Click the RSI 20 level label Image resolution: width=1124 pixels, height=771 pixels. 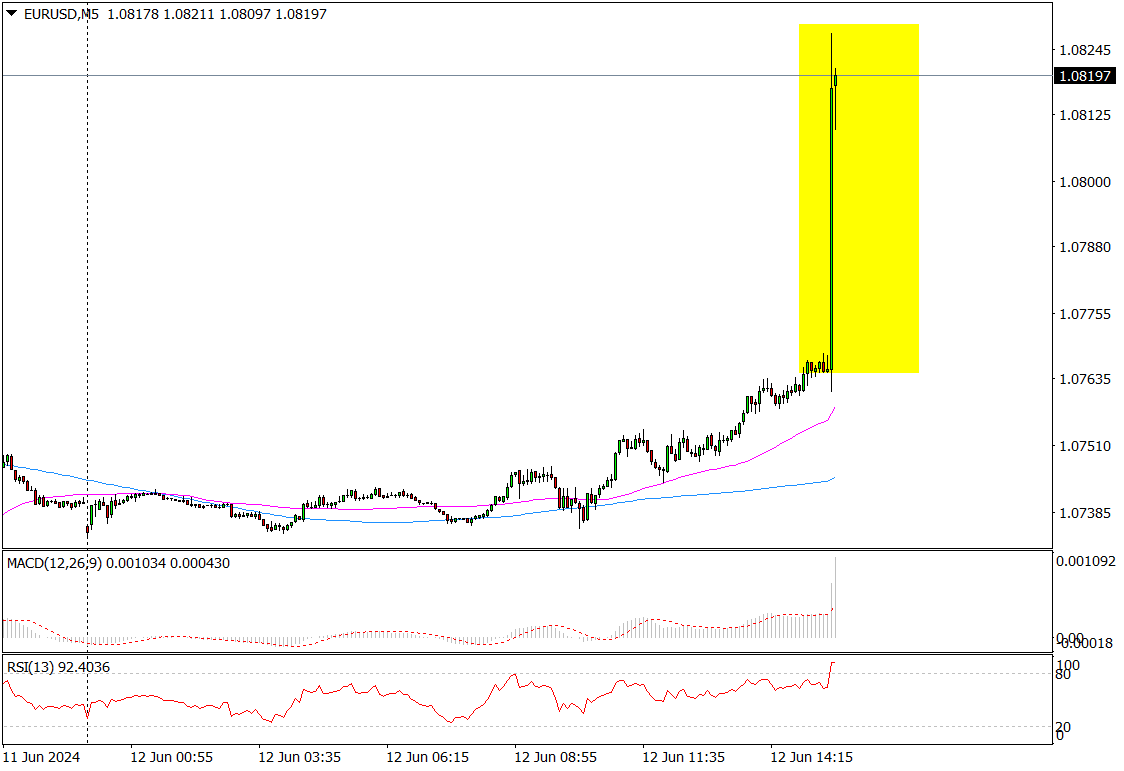(1063, 727)
